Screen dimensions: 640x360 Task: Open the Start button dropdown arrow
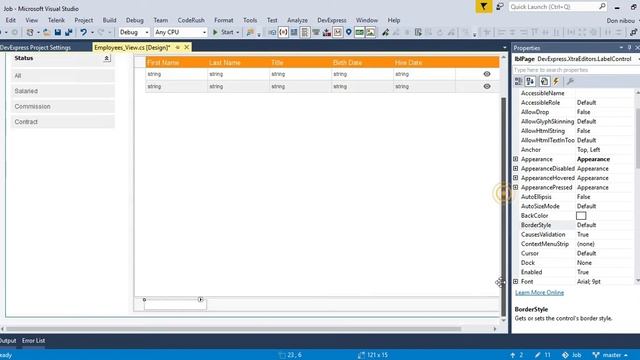pyautogui.click(x=238, y=32)
